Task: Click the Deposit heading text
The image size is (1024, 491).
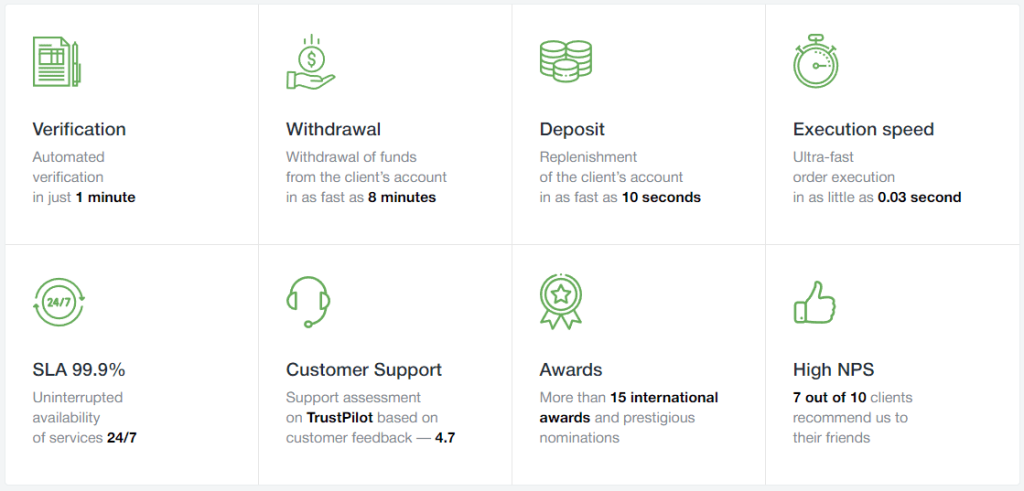Action: 572,130
